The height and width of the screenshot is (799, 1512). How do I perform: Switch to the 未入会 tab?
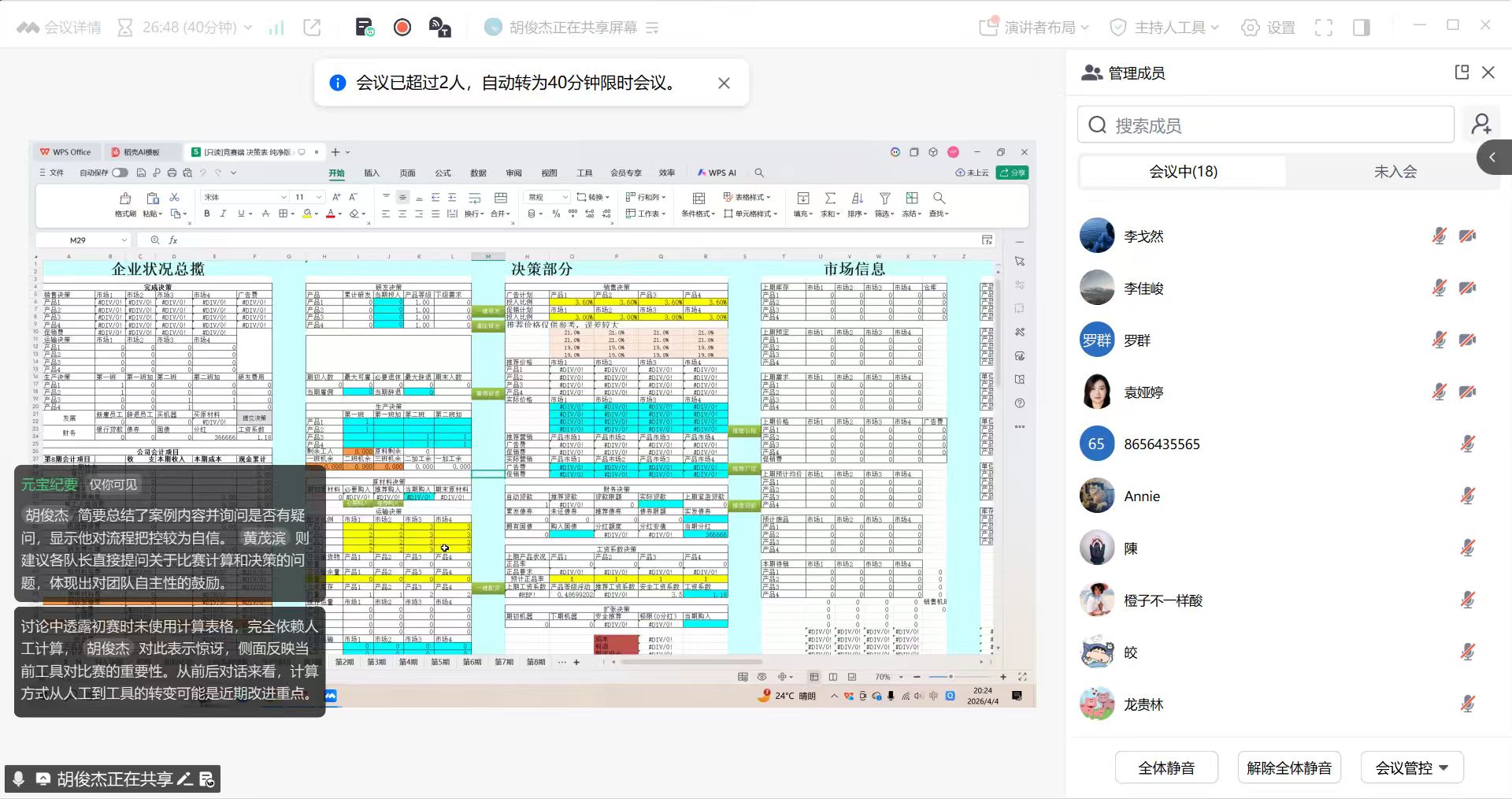1395,172
